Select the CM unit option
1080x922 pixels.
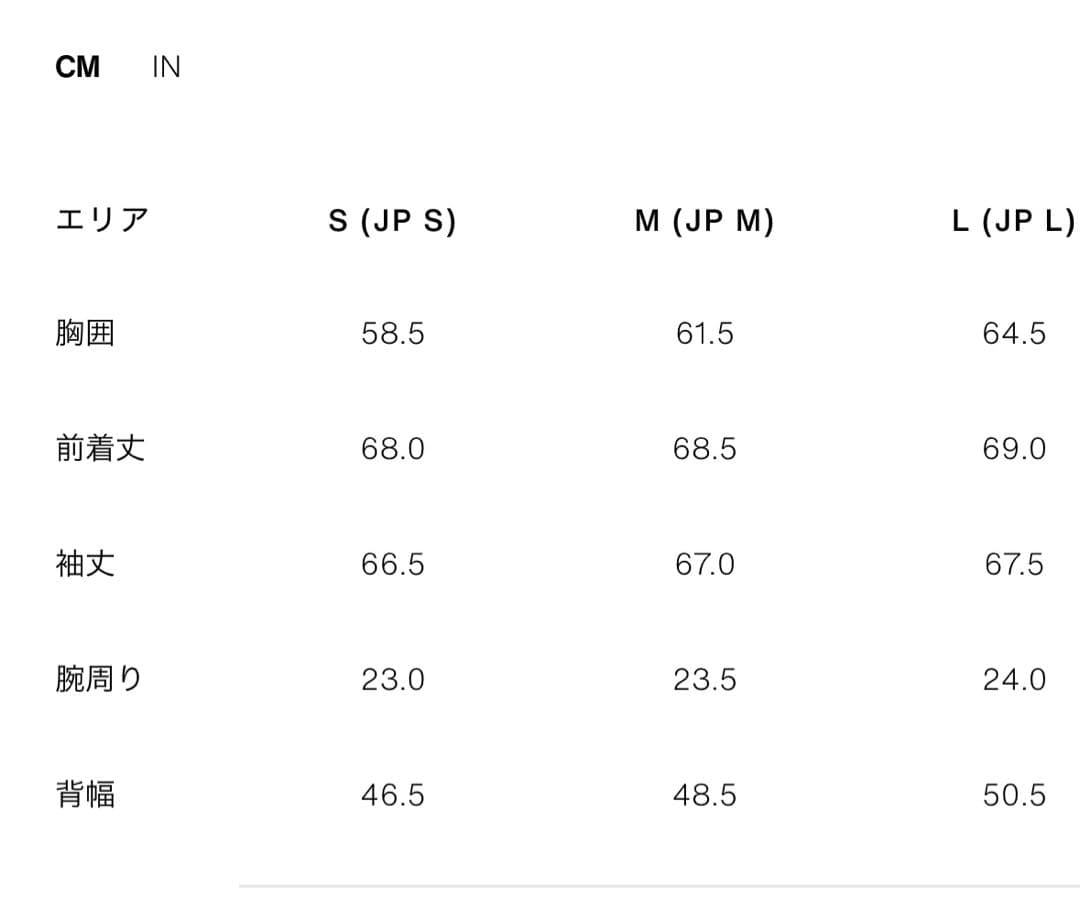click(x=80, y=66)
